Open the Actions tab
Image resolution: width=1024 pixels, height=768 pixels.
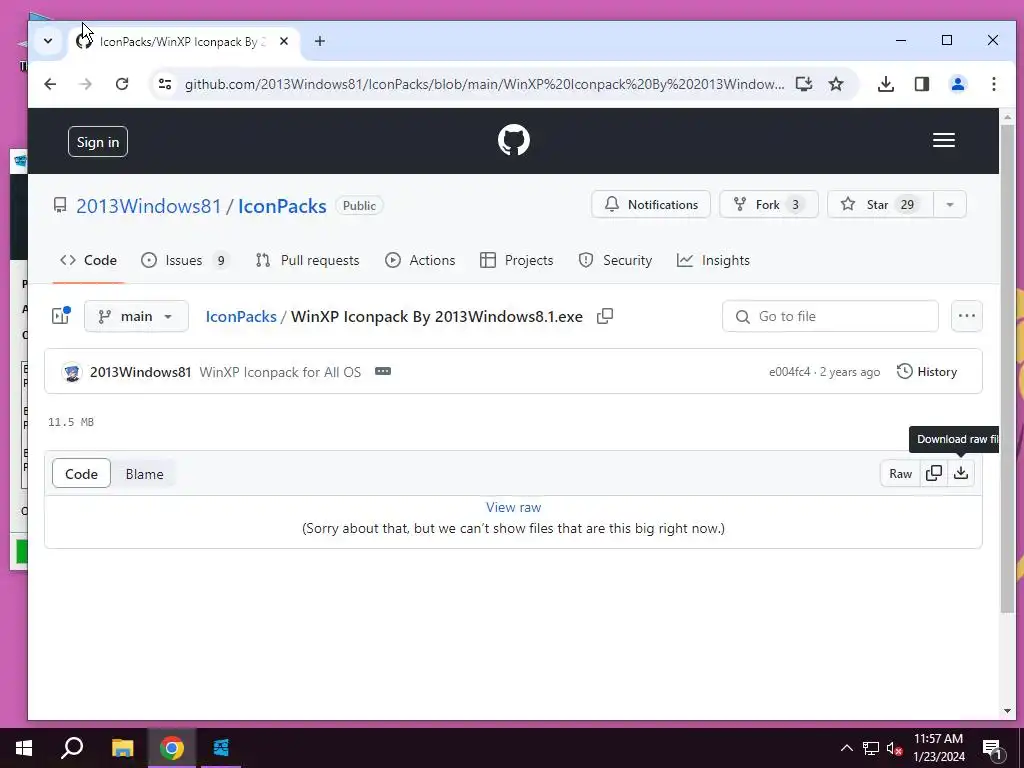(x=420, y=260)
